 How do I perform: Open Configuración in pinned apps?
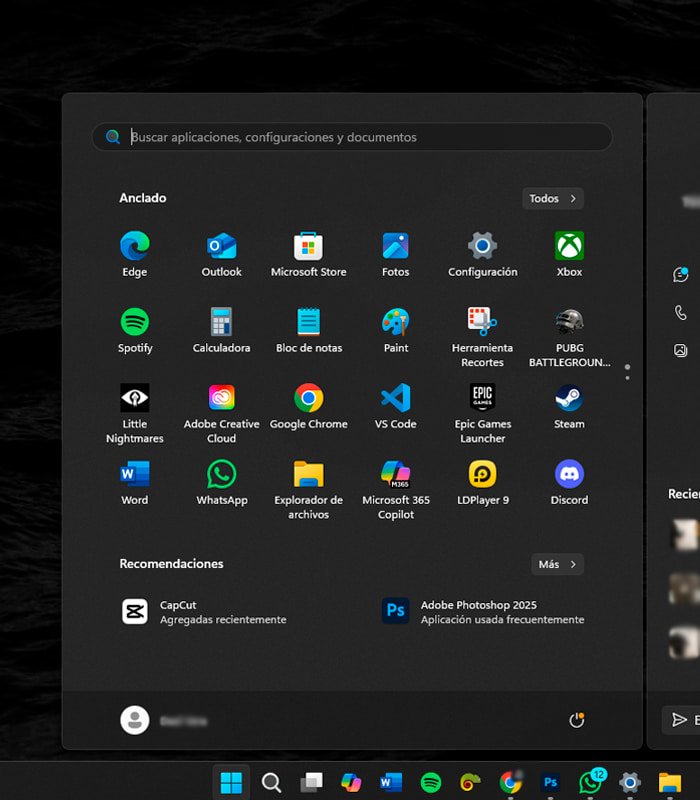pyautogui.click(x=483, y=254)
